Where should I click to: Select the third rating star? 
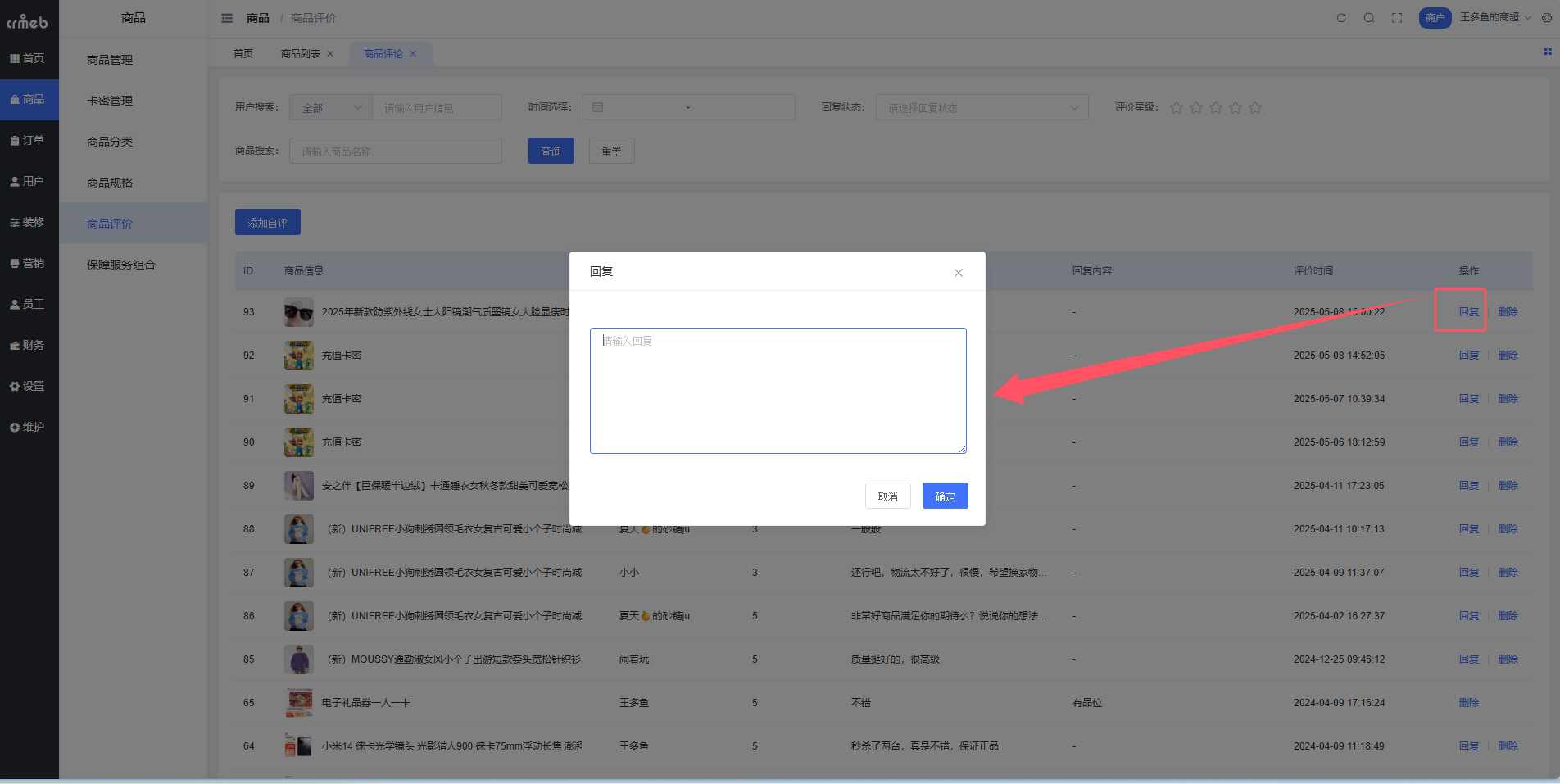[x=1216, y=107]
